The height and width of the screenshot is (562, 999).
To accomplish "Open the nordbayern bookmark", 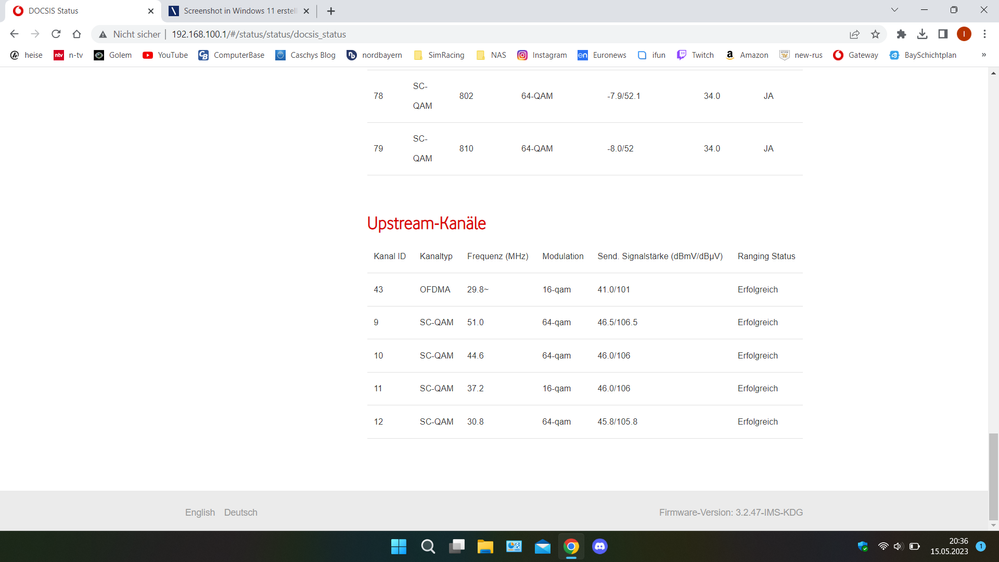I will click(x=375, y=55).
